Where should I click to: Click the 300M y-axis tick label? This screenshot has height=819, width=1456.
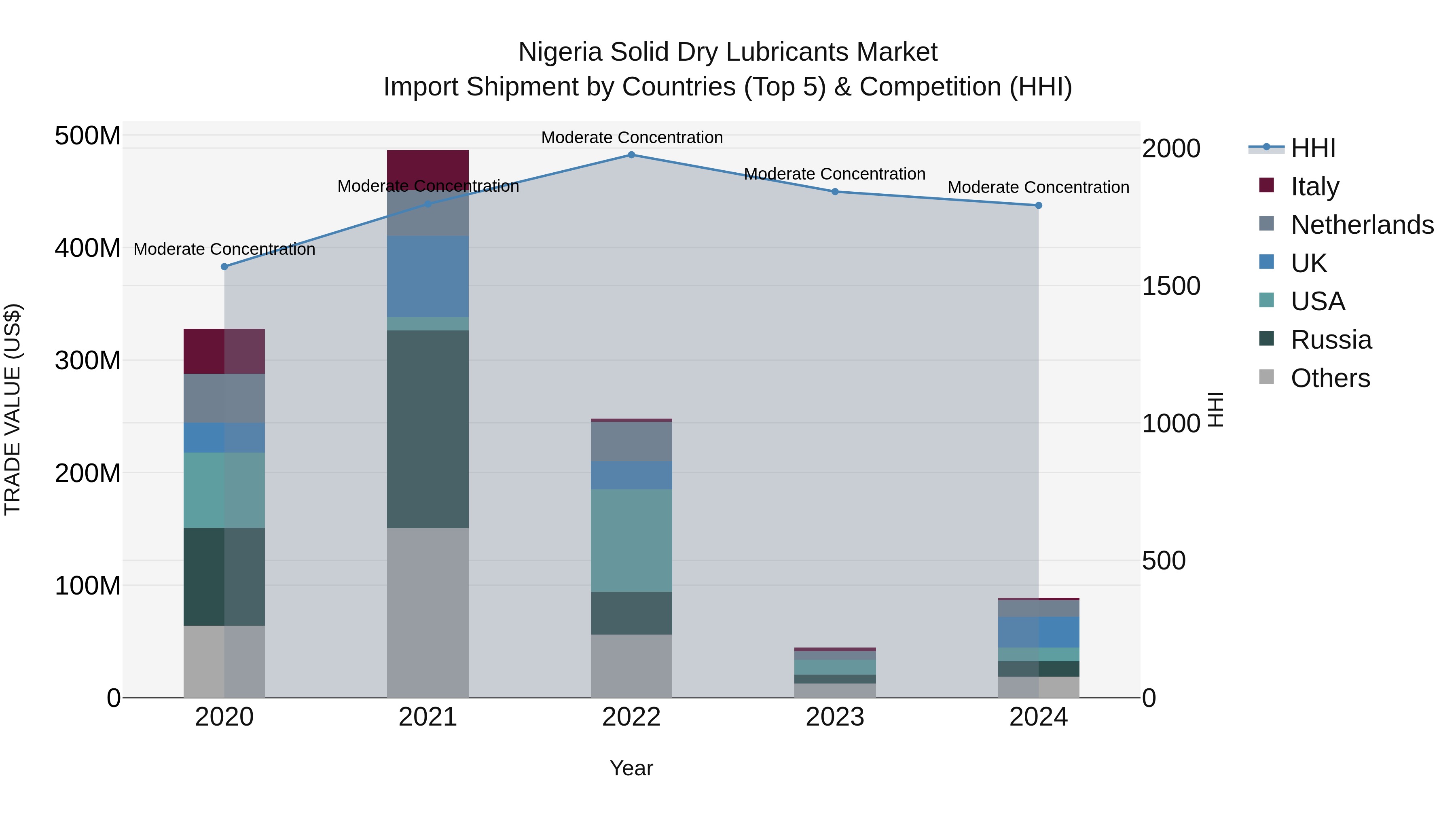88,361
